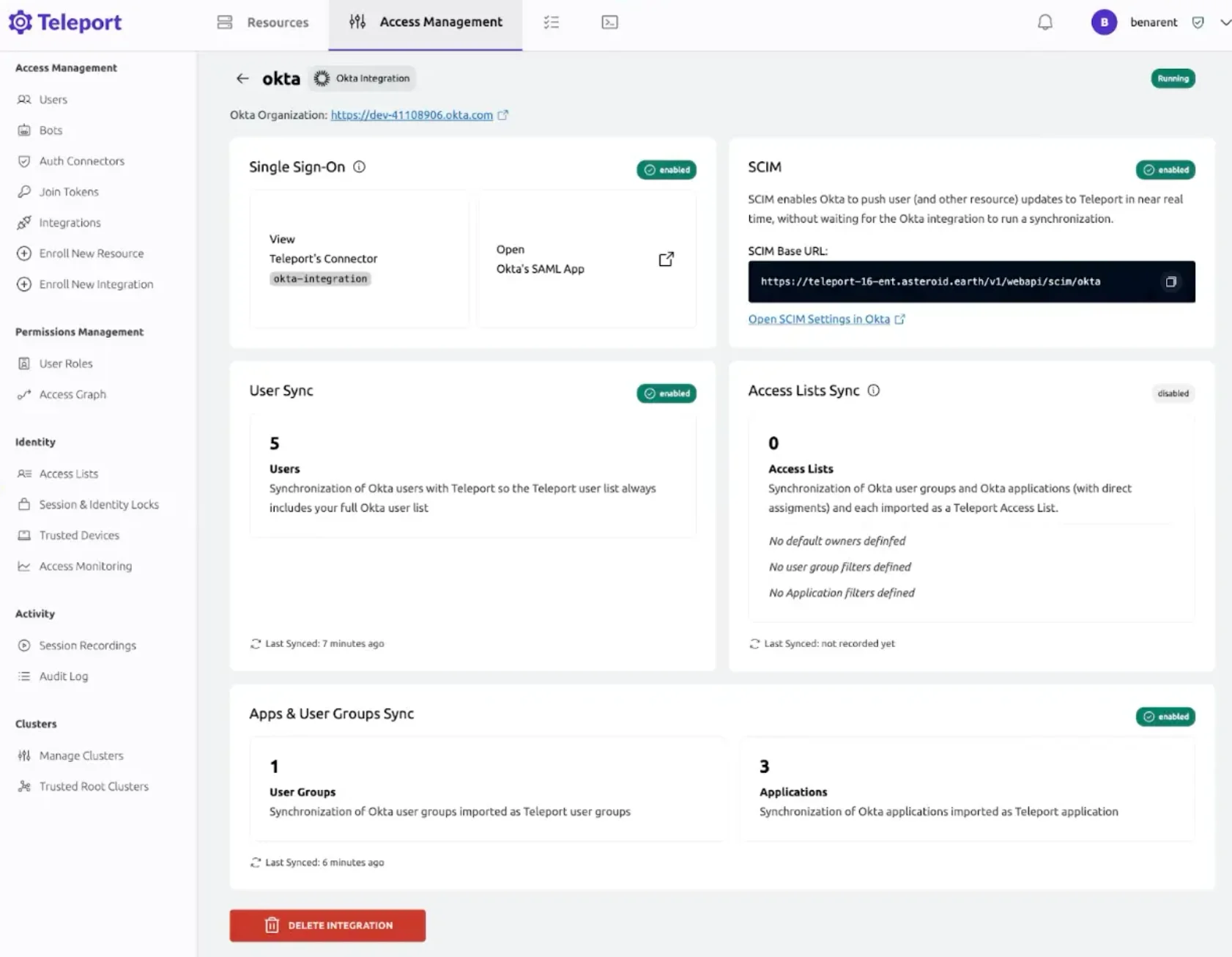
Task: Click the B user avatar
Action: [1104, 23]
